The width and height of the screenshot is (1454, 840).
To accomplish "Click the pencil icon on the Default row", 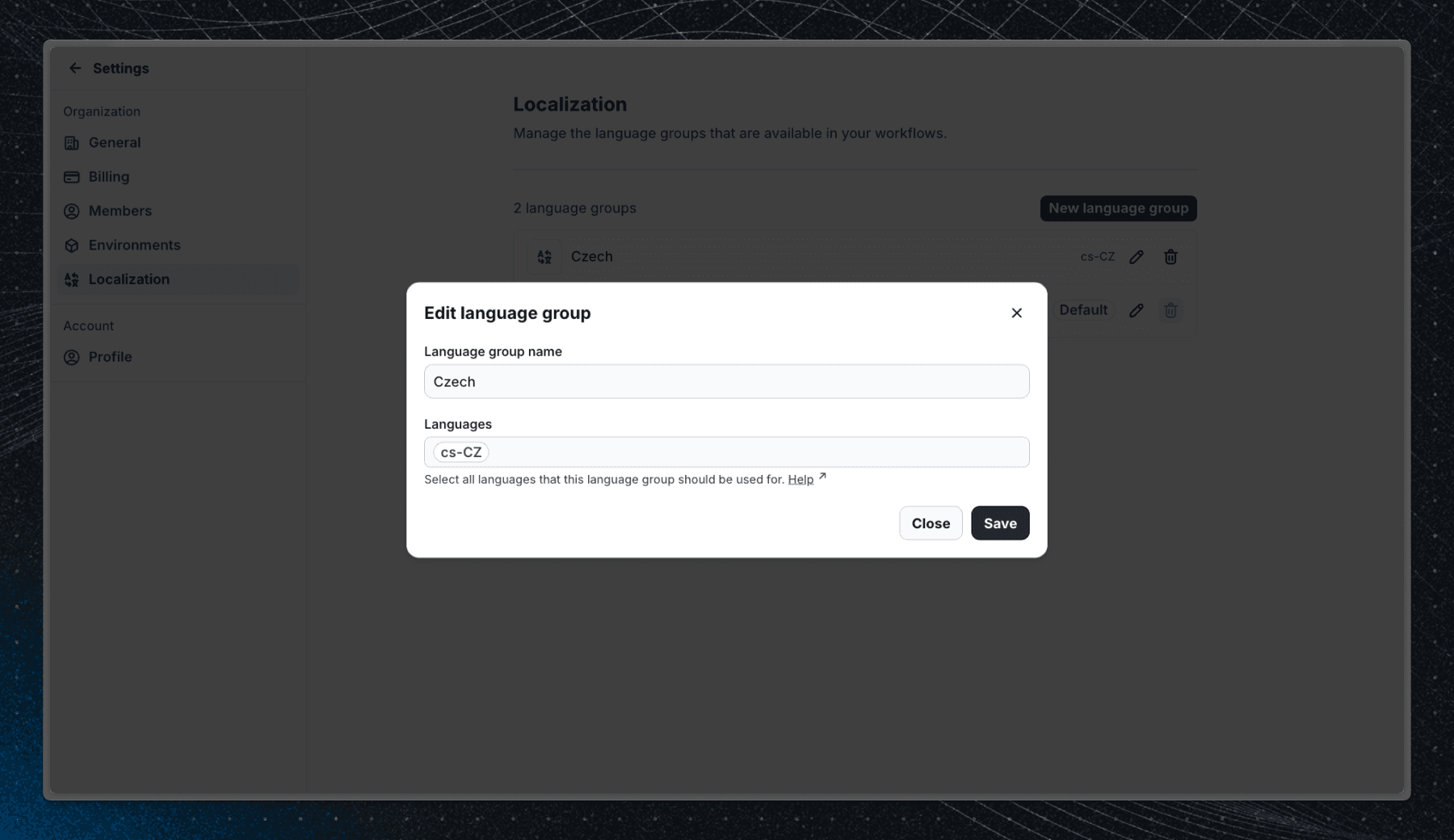I will (1136, 310).
